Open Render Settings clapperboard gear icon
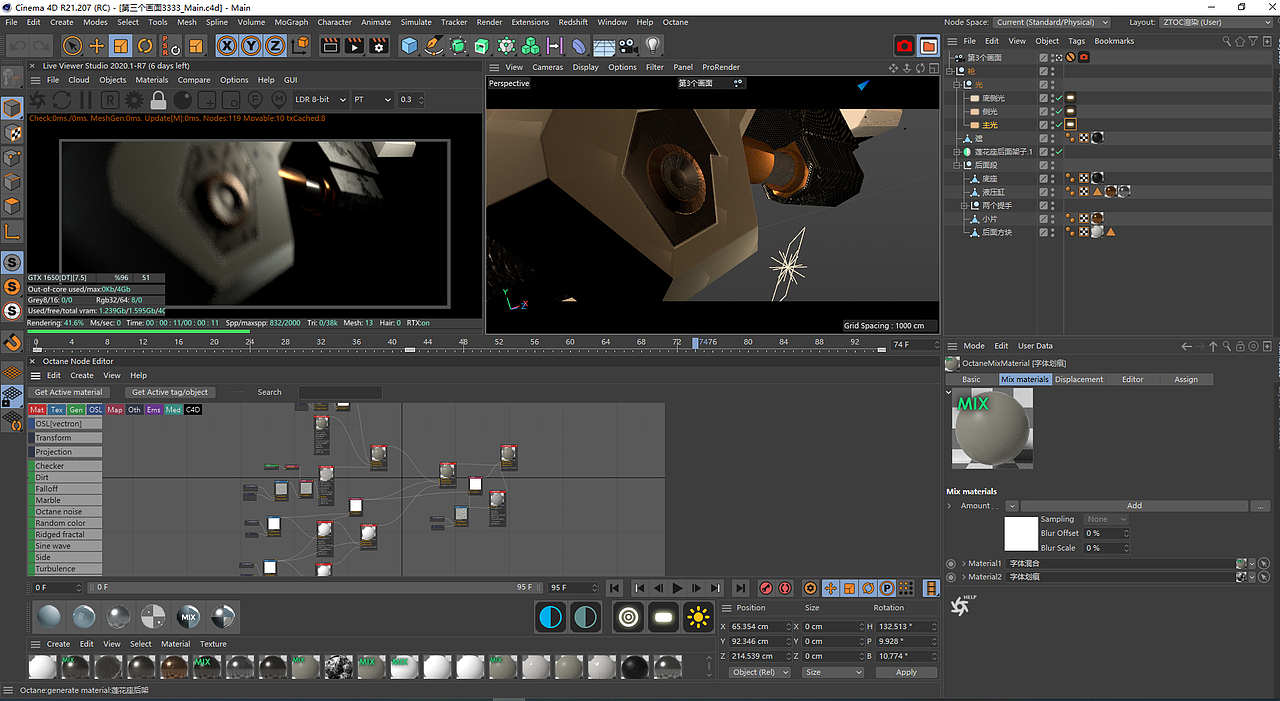 [379, 45]
